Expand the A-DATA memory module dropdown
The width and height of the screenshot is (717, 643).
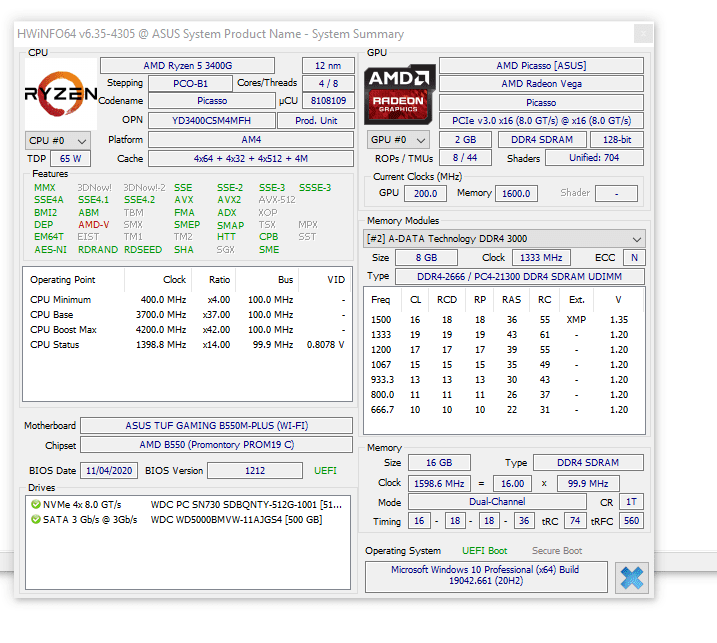(504, 239)
